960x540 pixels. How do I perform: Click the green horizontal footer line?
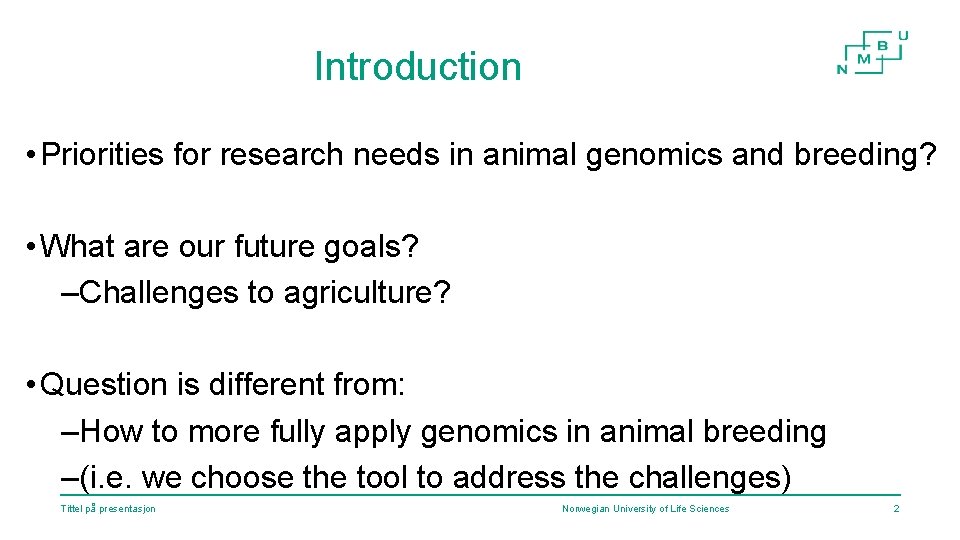480,495
